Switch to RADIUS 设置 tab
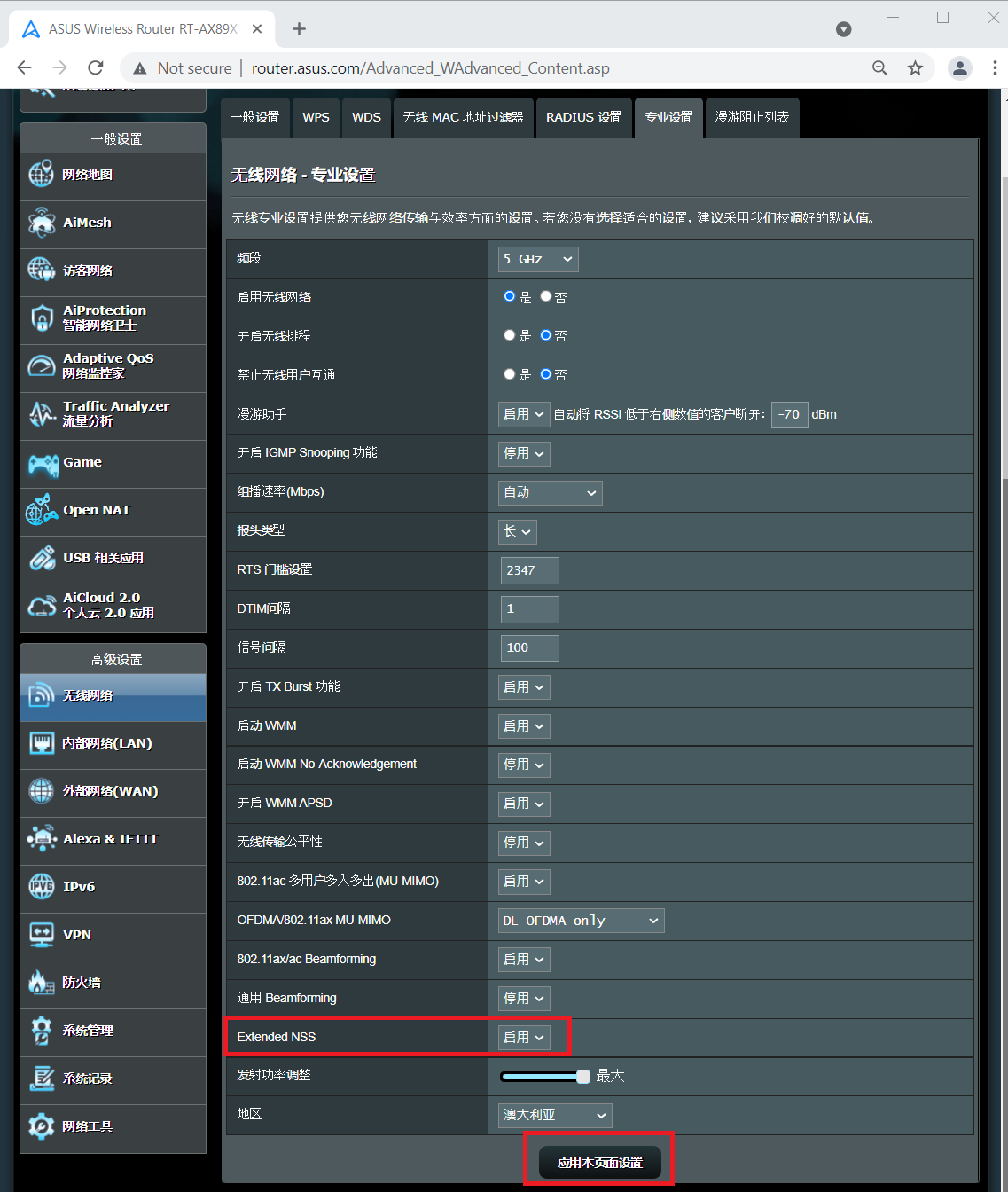 pos(583,117)
